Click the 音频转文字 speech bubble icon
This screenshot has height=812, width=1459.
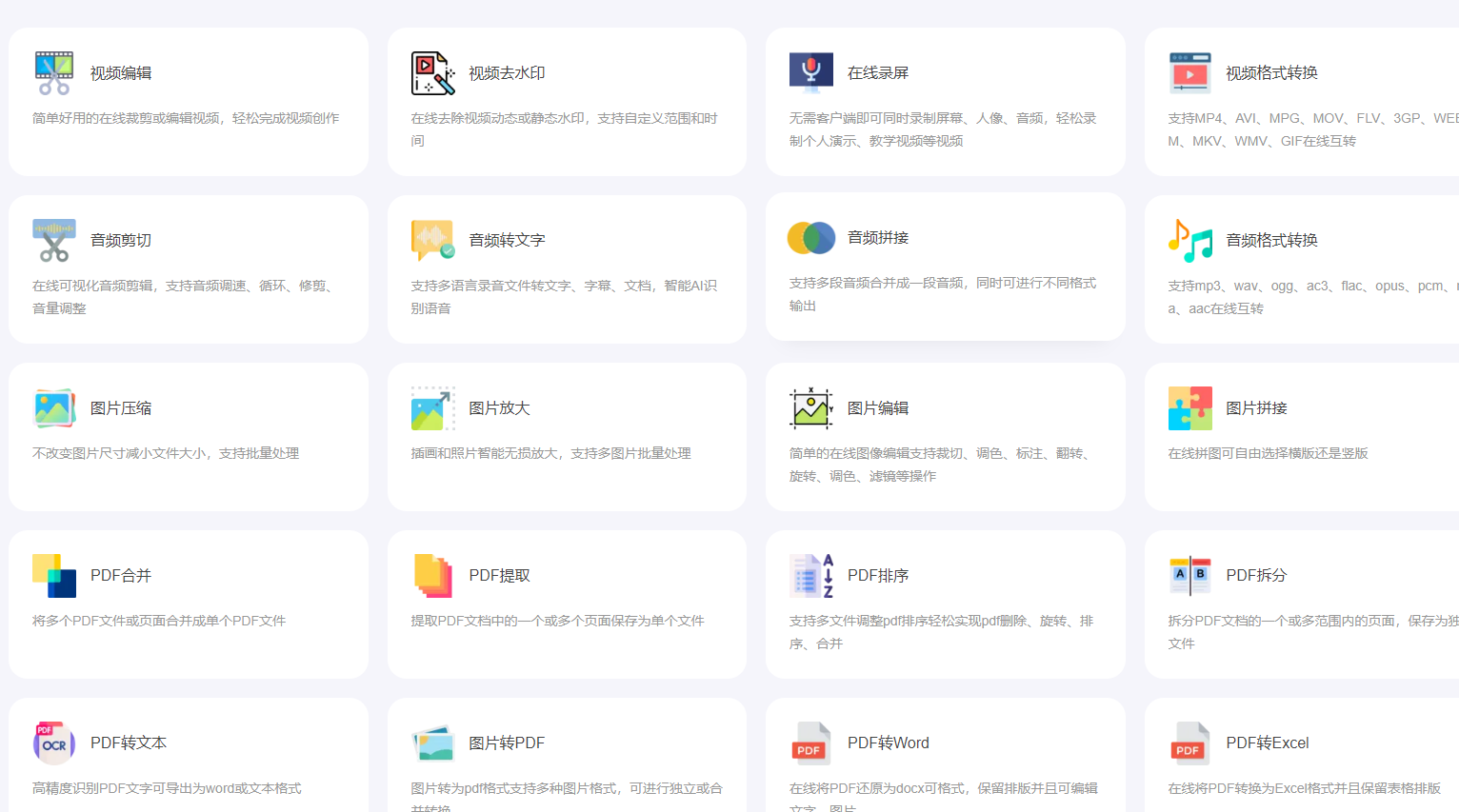point(433,241)
